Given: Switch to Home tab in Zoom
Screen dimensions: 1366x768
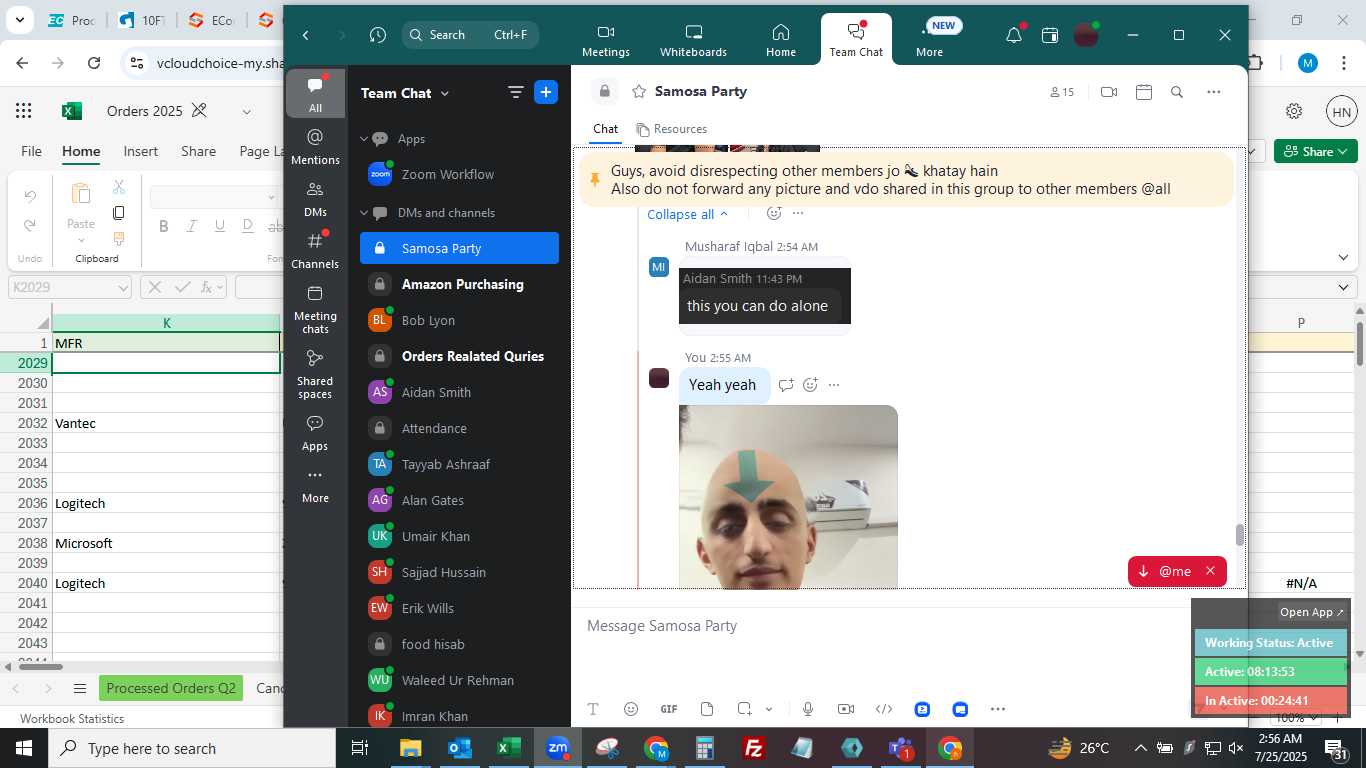Looking at the screenshot, I should coord(781,40).
